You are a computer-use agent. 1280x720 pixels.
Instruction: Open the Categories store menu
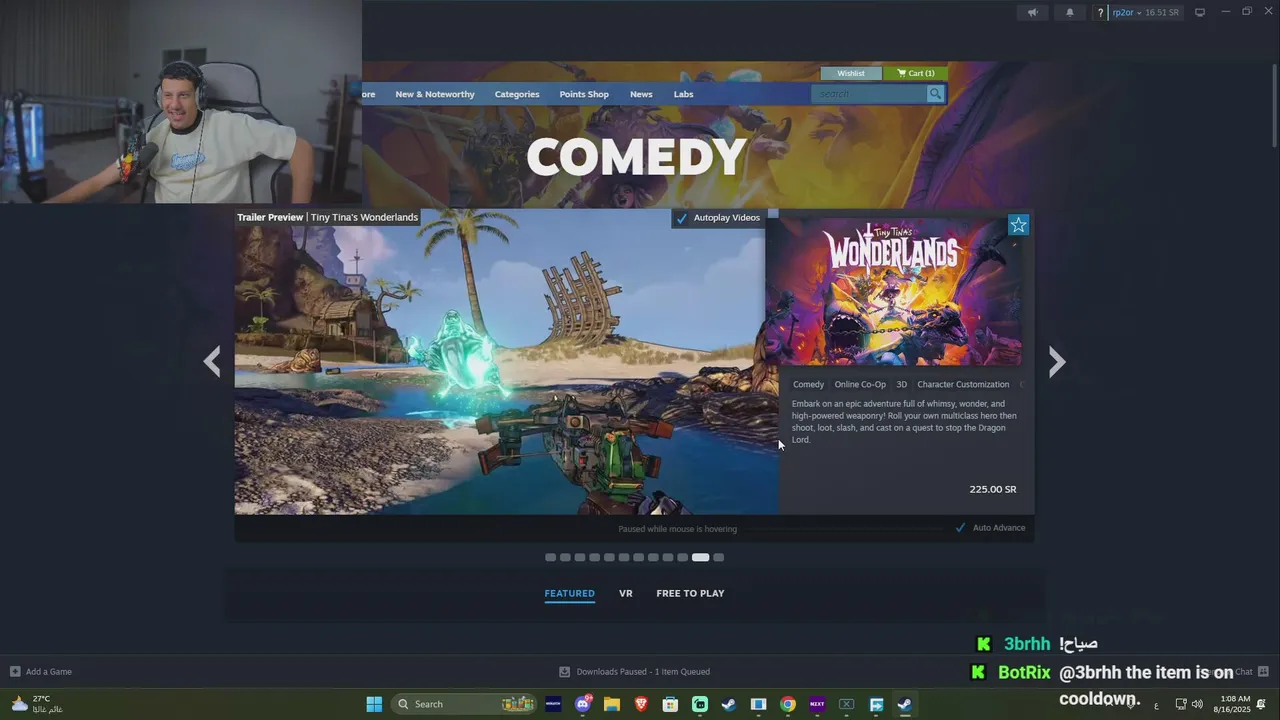click(517, 94)
